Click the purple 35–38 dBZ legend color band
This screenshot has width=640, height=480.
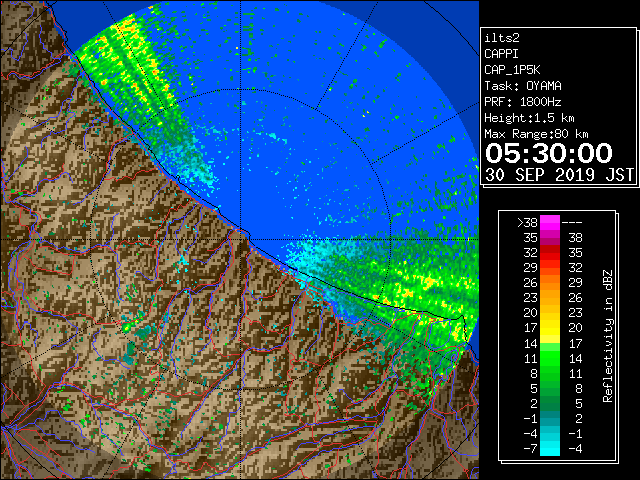tap(550, 238)
